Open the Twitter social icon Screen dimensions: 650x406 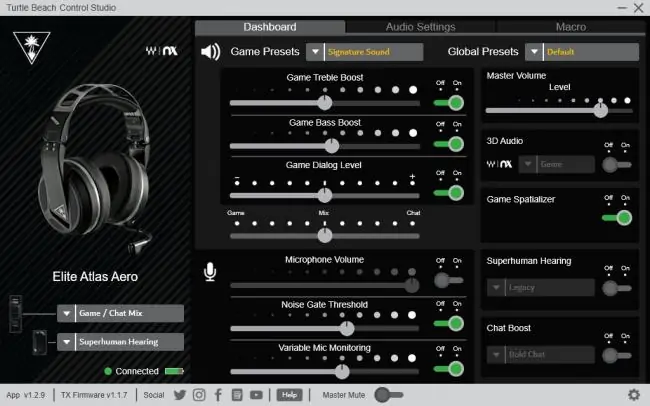180,395
